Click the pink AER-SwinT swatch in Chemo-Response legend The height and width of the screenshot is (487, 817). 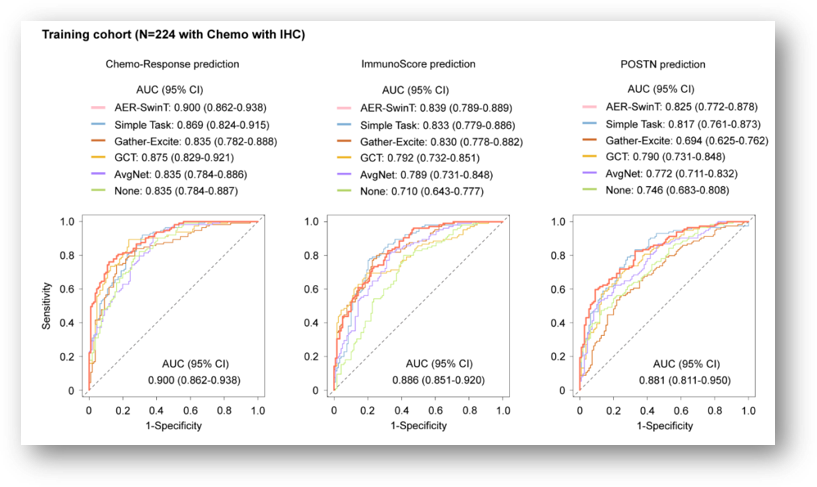pos(98,107)
